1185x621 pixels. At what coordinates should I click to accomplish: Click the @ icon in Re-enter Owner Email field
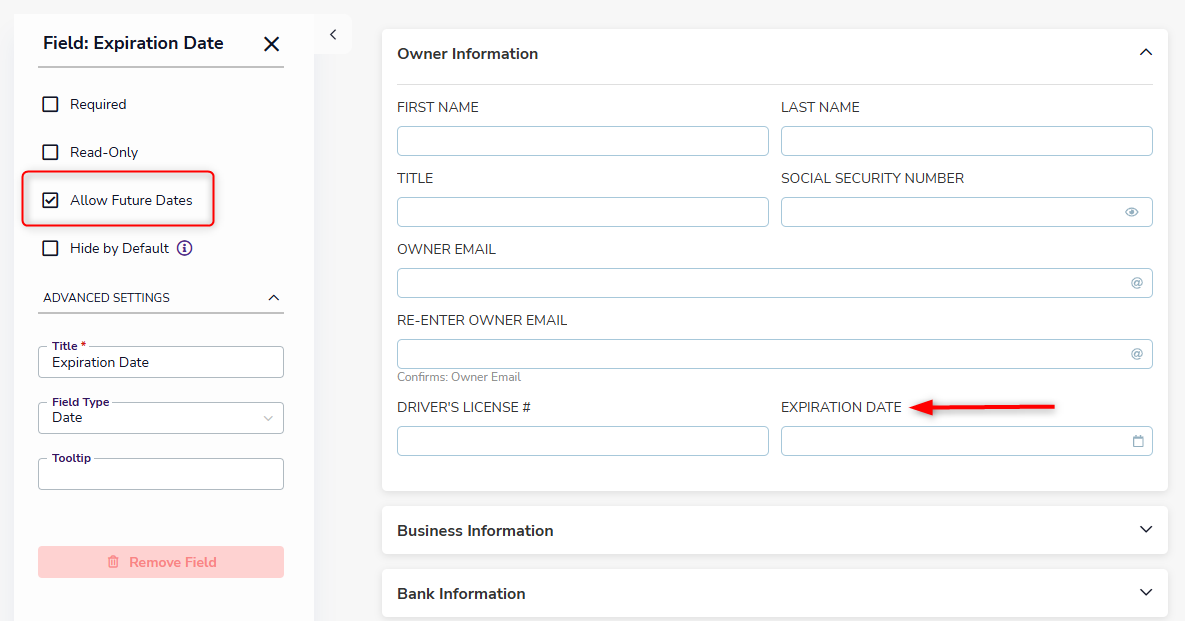[x=1137, y=354]
